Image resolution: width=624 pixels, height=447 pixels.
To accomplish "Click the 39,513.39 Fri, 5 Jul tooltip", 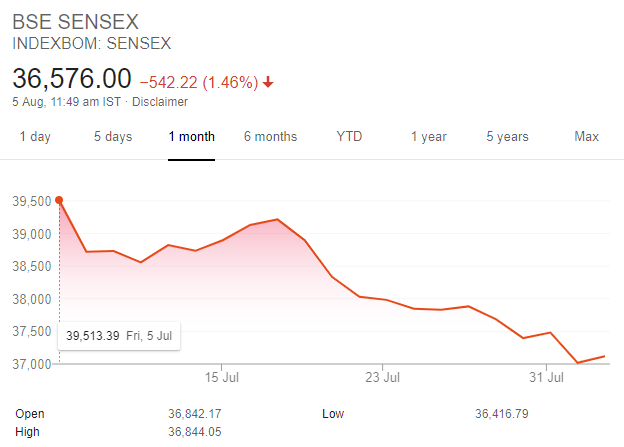I will 119,336.
